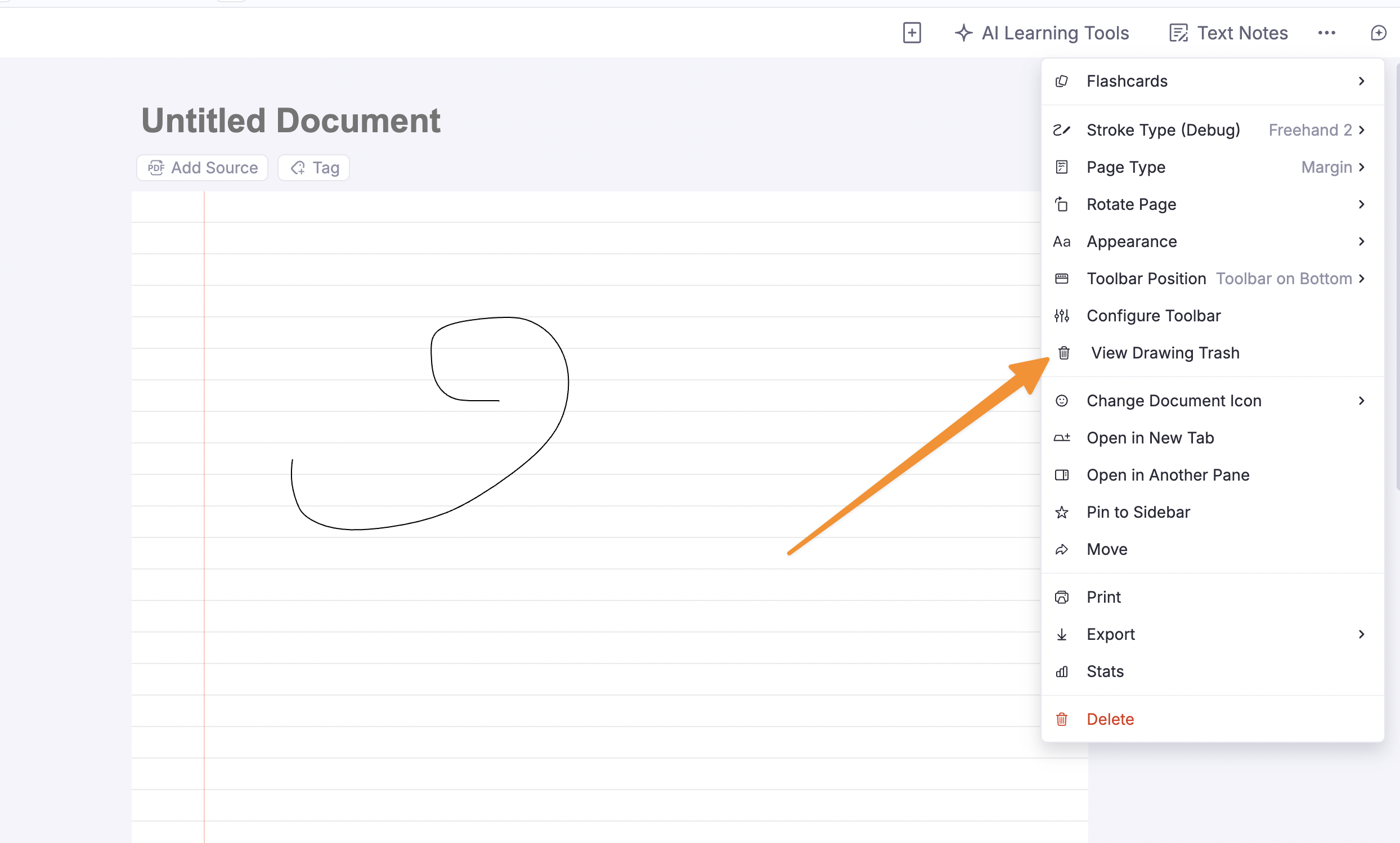1400x843 pixels.
Task: Click the Pin to Sidebar star icon
Action: pos(1061,513)
